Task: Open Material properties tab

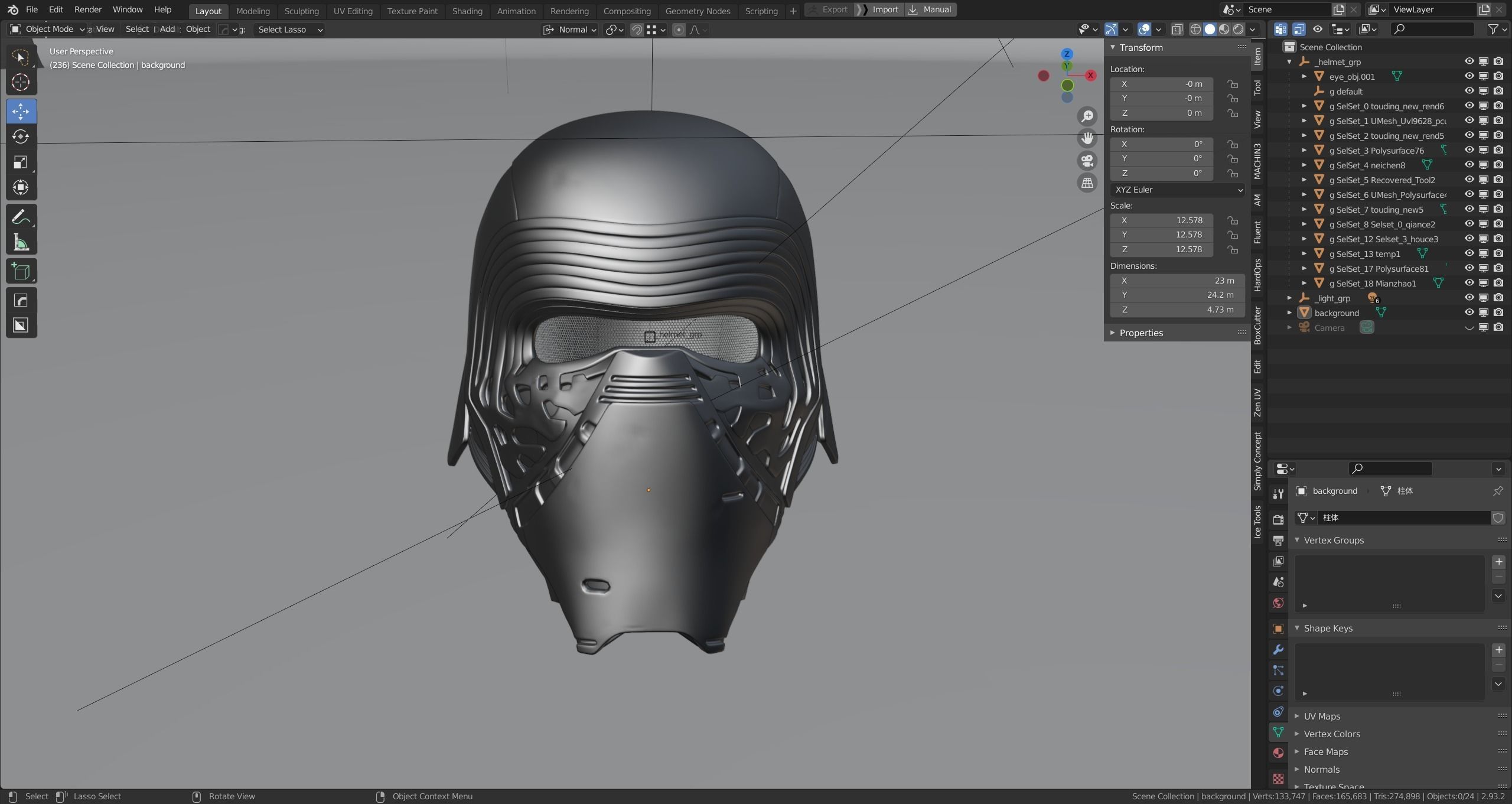Action: tap(1278, 753)
